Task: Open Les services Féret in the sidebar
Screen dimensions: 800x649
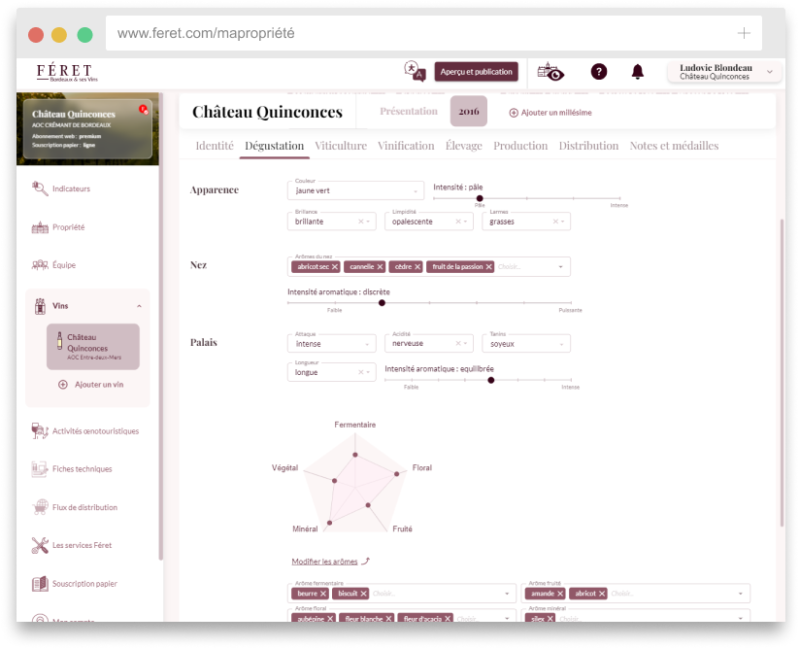Action: click(x=71, y=545)
